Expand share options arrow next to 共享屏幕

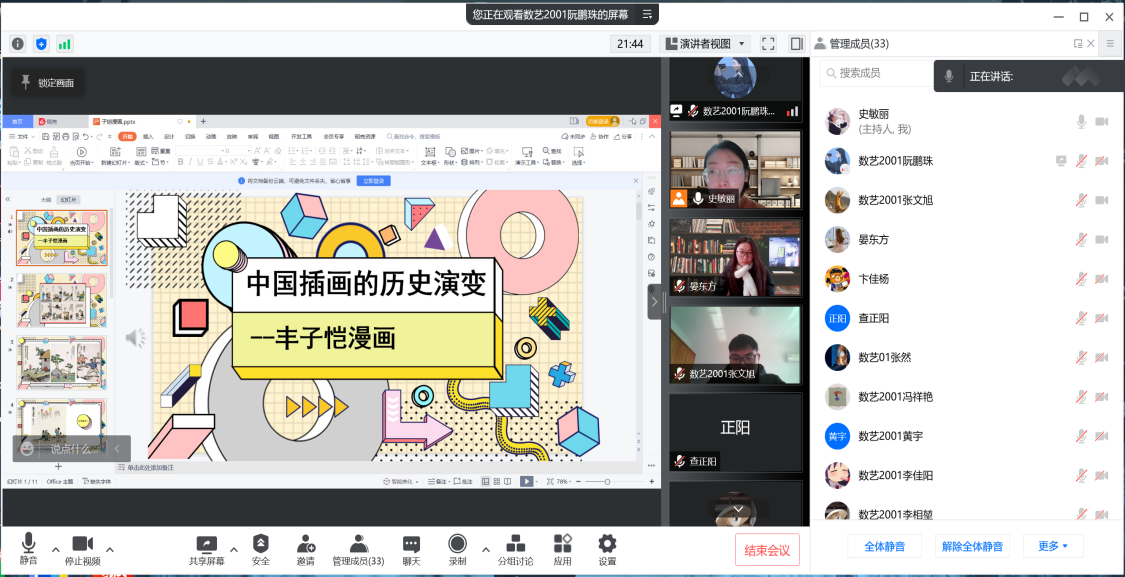[234, 549]
